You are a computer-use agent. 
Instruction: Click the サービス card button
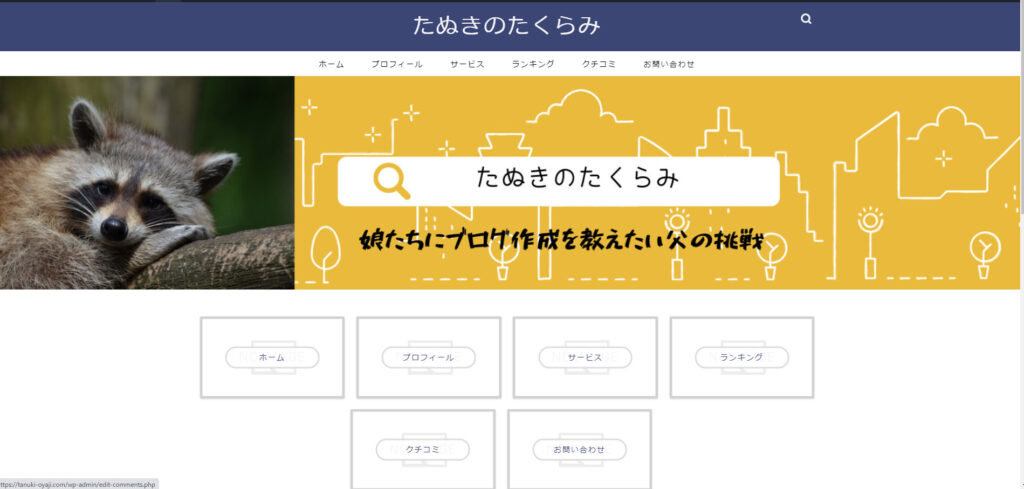[x=585, y=357]
